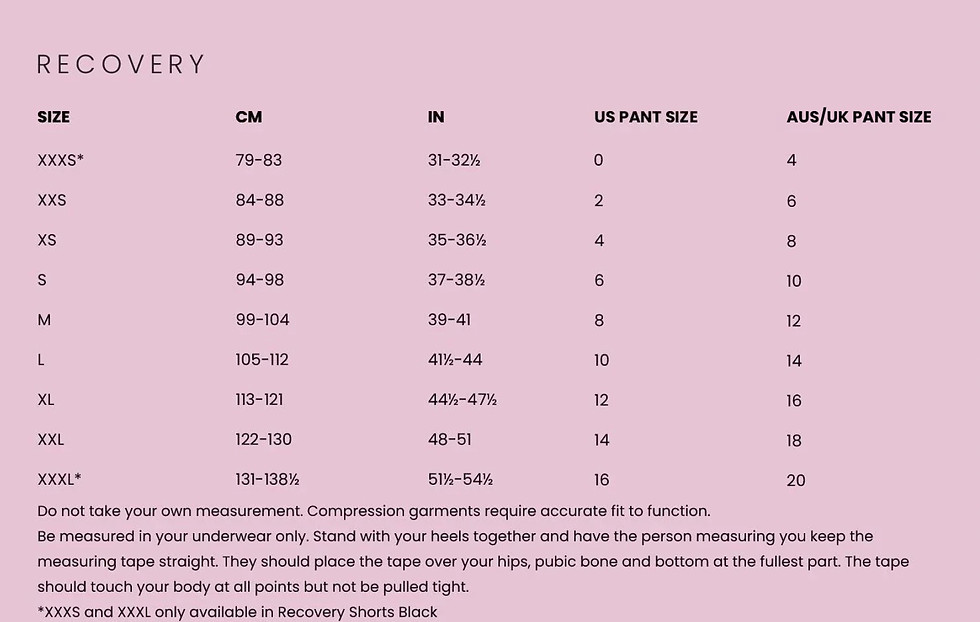Viewport: 980px width, 622px height.
Task: Select the XXXL* size label
Action: tap(59, 479)
